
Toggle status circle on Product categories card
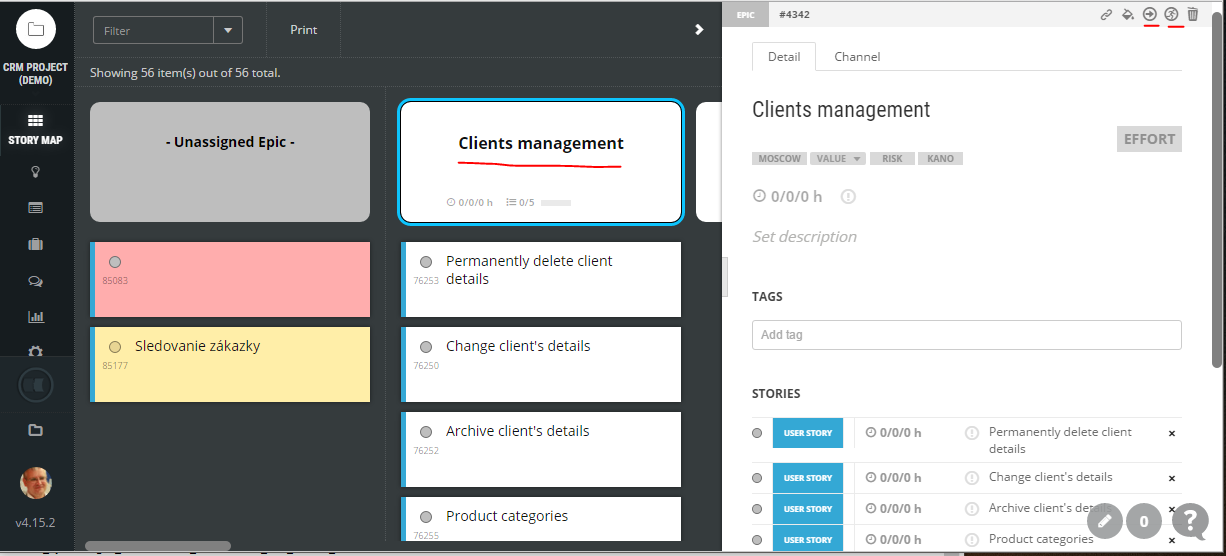[426, 517]
